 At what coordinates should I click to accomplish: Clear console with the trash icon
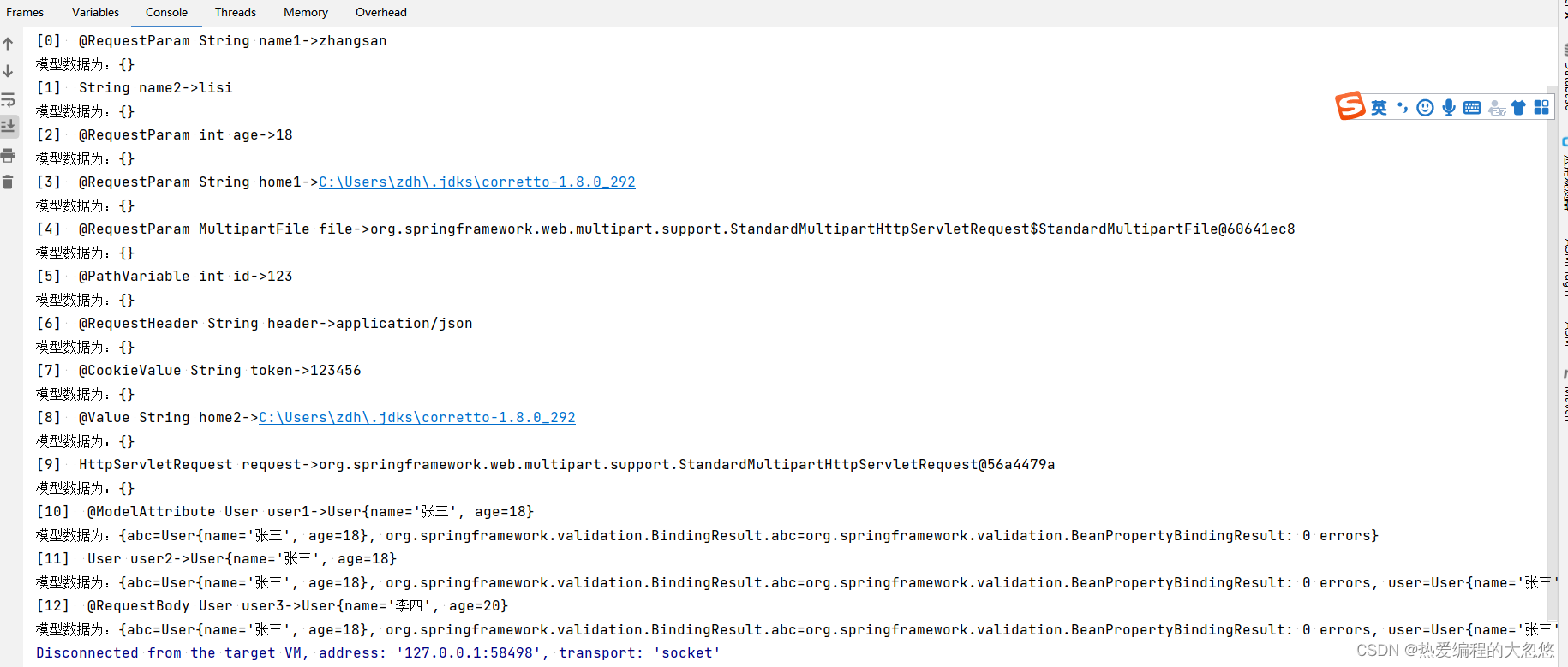coord(9,182)
